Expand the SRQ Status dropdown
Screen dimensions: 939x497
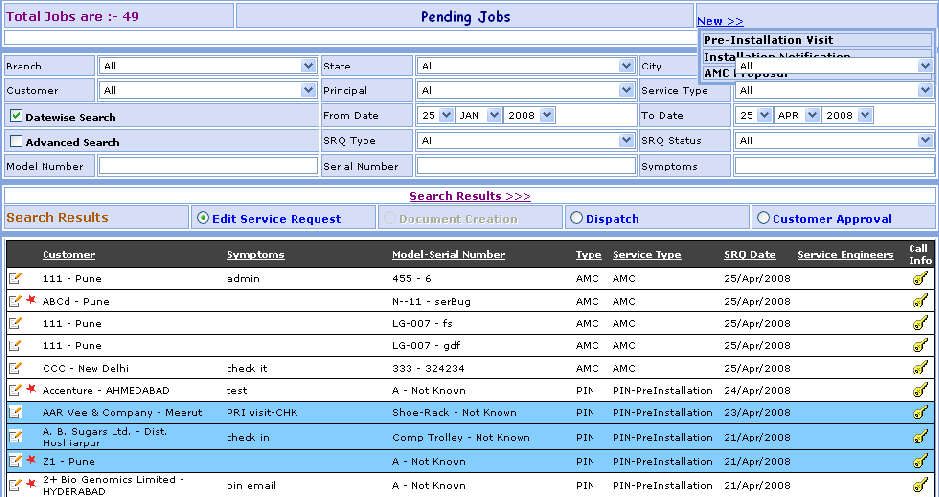tap(925, 141)
